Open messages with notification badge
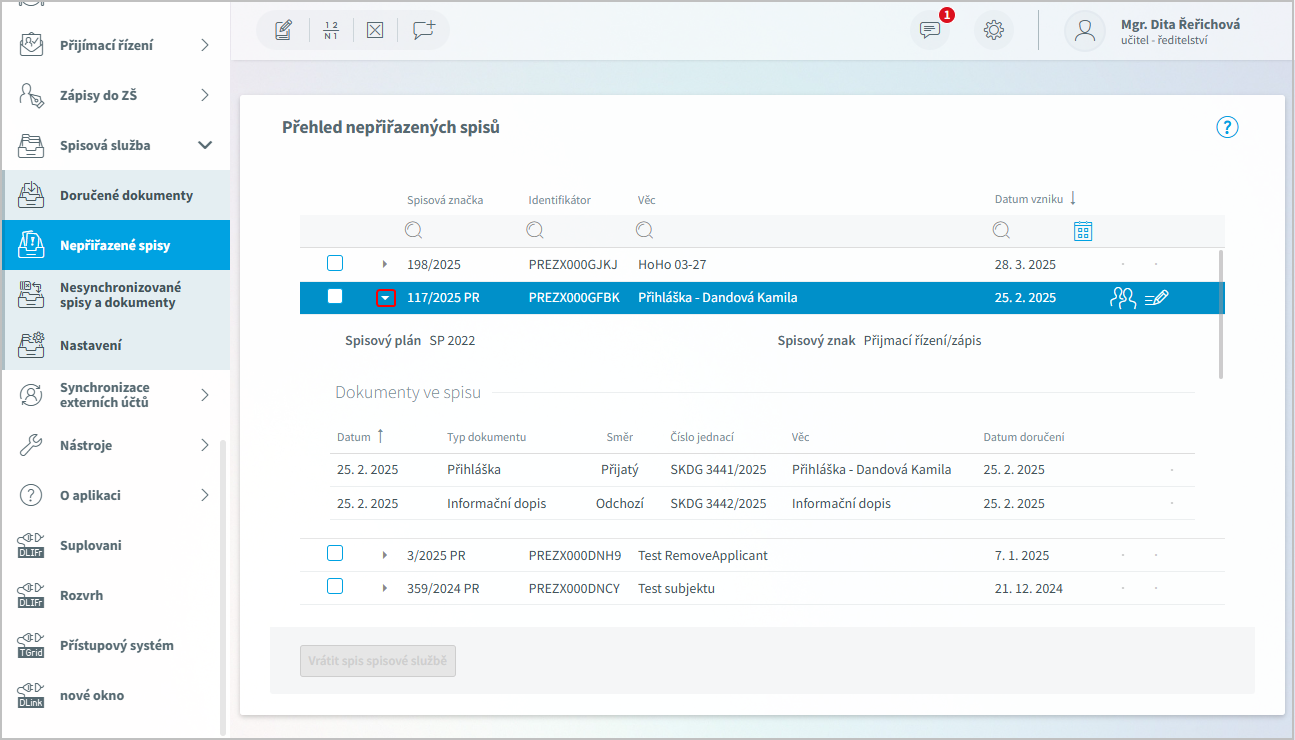Viewport: 1295px width, 740px height. pyautogui.click(x=930, y=29)
